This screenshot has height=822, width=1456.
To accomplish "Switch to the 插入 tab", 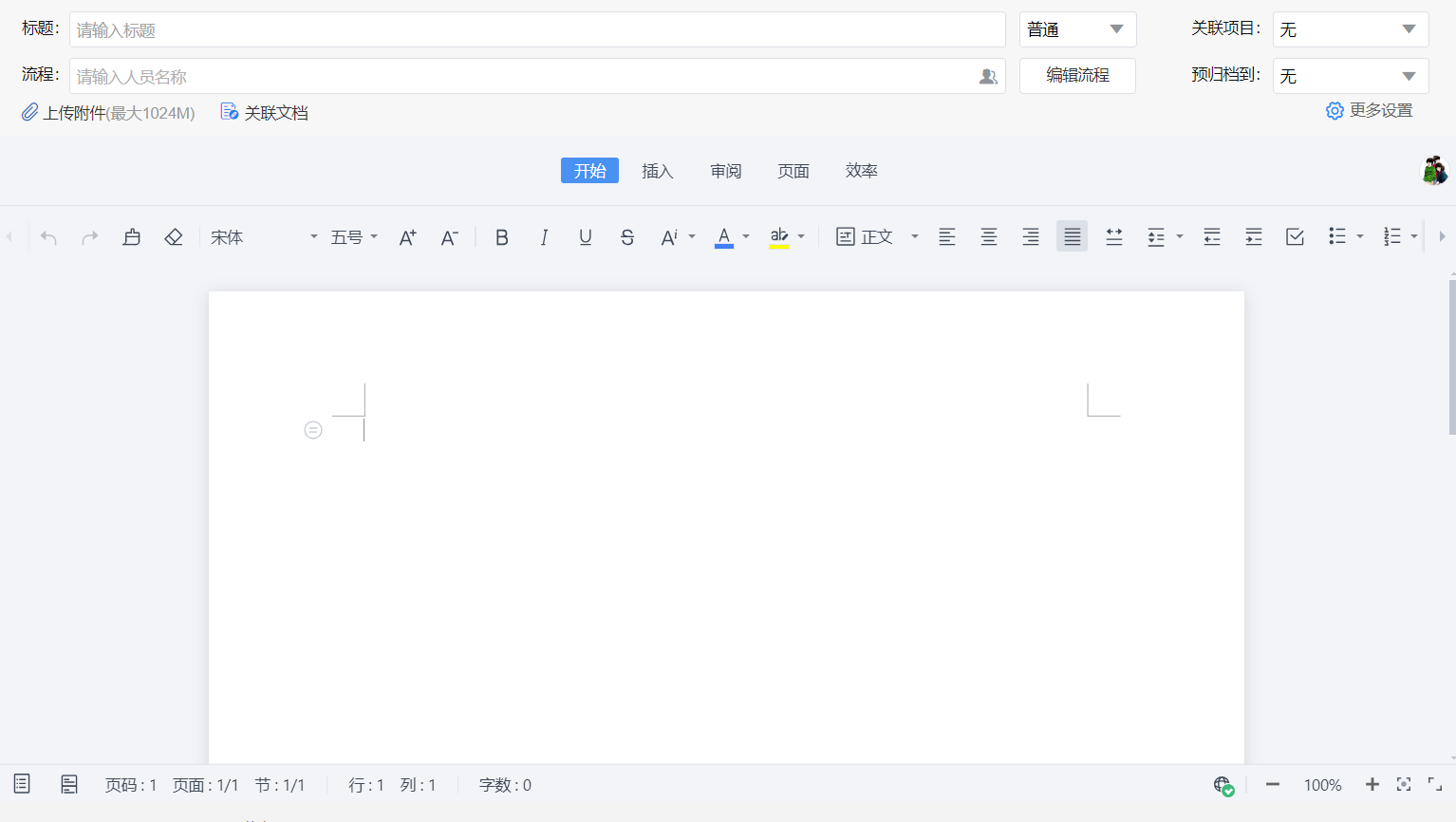I will pos(657,171).
